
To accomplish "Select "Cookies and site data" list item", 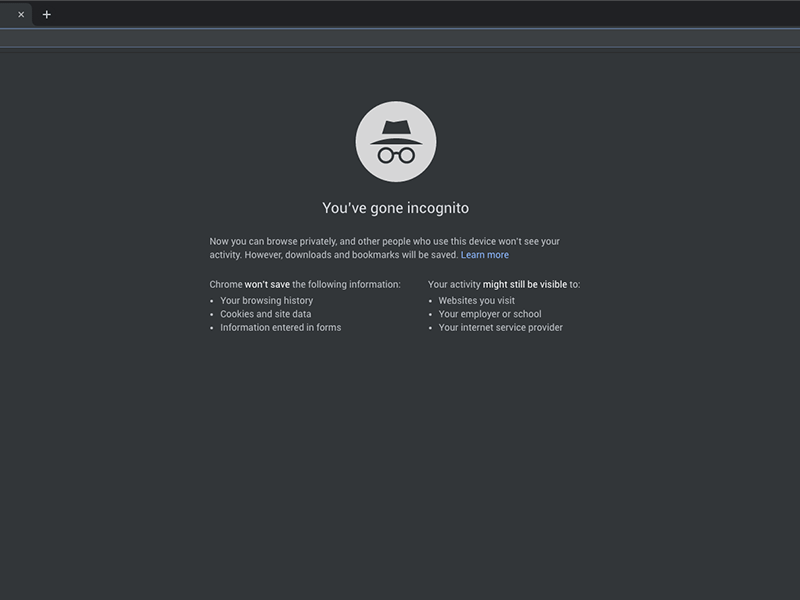I will point(265,314).
